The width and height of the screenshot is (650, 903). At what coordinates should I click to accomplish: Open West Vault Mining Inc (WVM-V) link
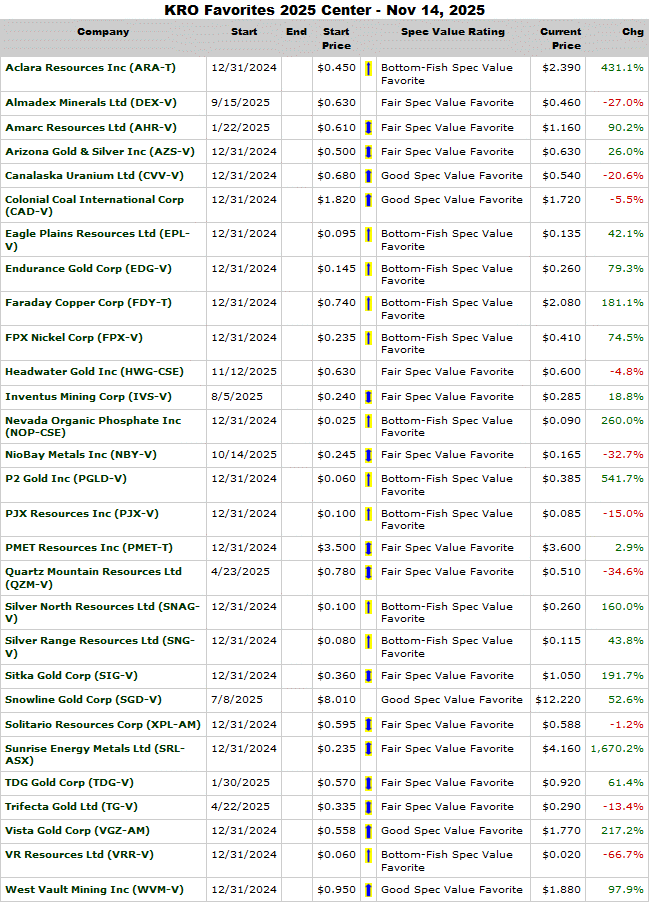pyautogui.click(x=94, y=890)
